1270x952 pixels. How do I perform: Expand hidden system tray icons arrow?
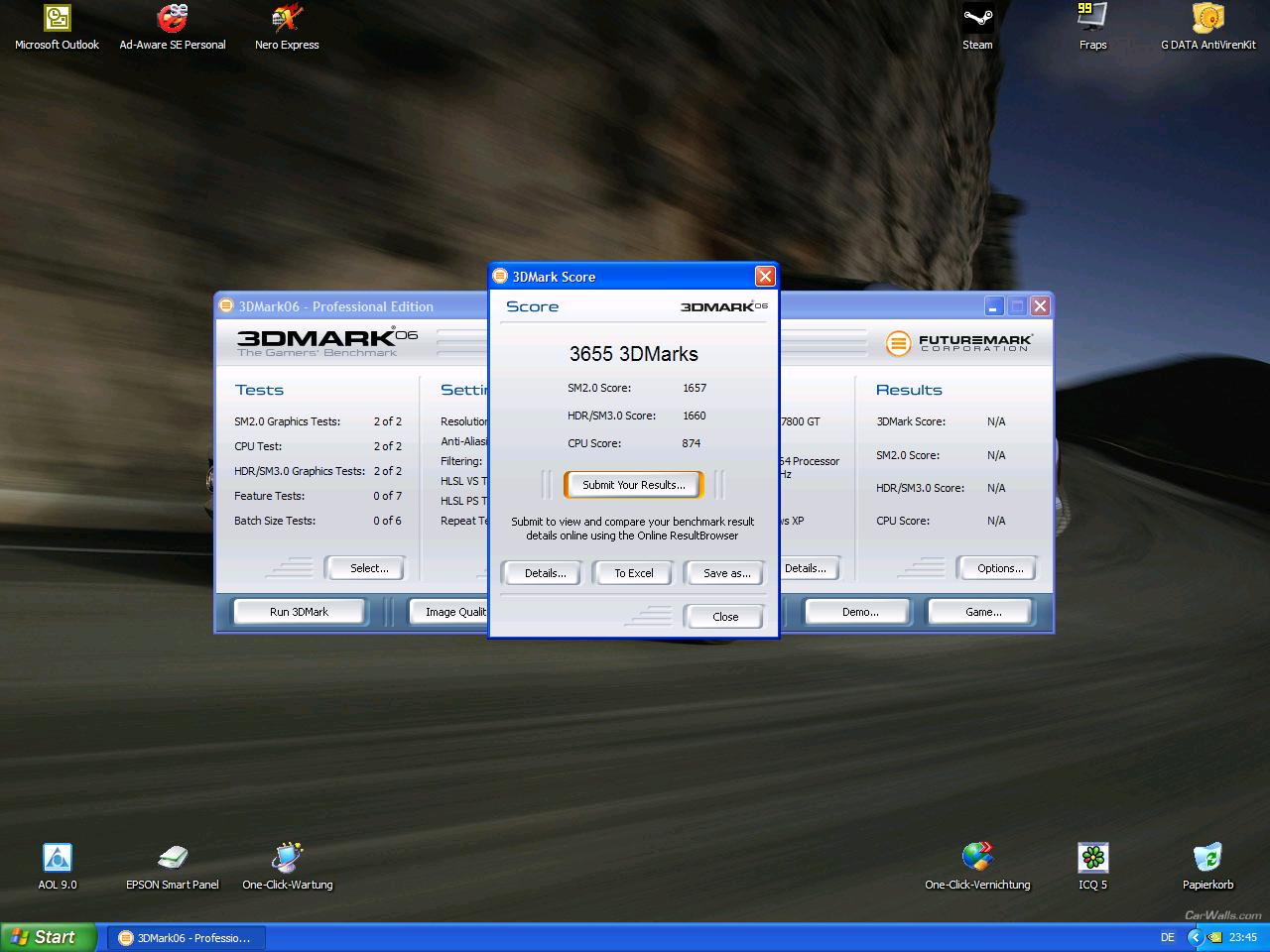pos(1195,937)
